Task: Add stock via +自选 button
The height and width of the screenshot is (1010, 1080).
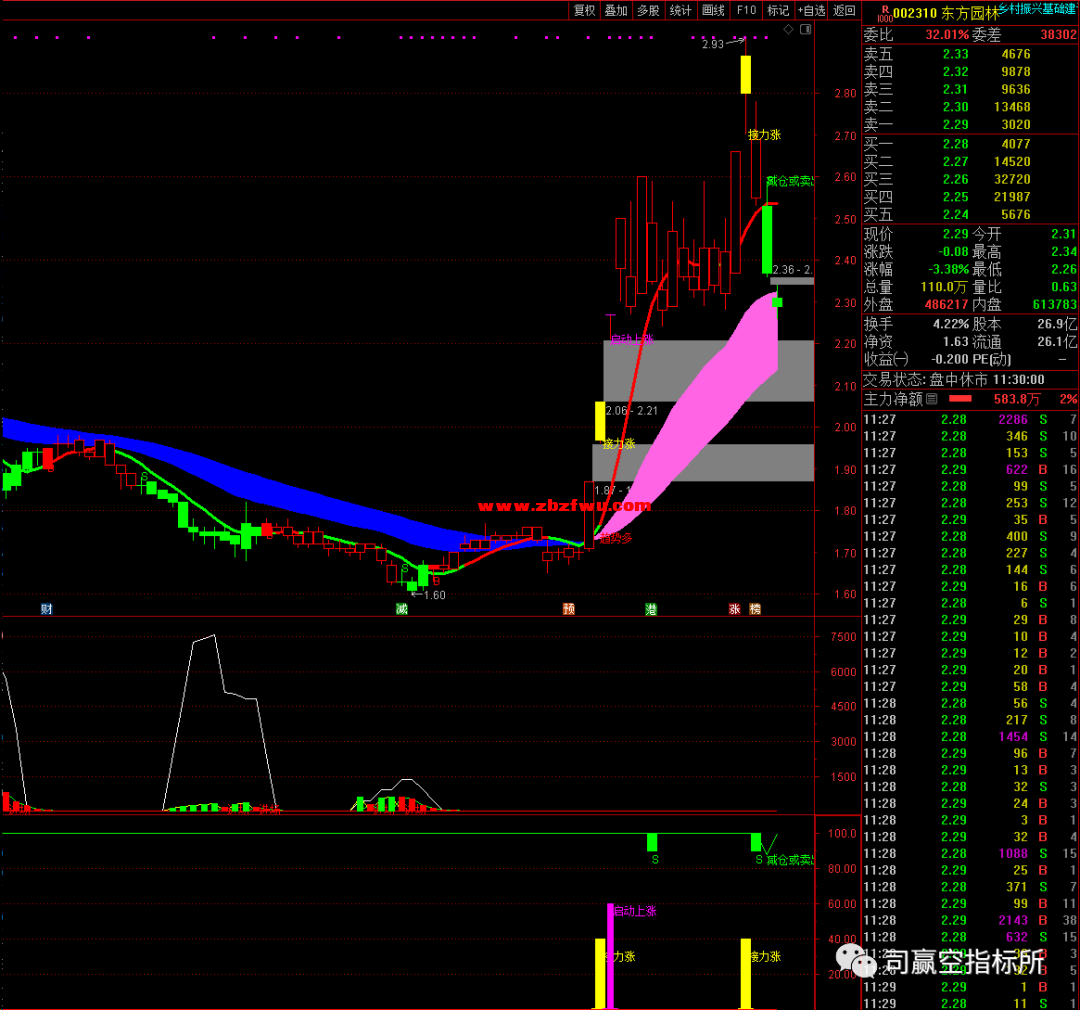Action: tap(811, 10)
